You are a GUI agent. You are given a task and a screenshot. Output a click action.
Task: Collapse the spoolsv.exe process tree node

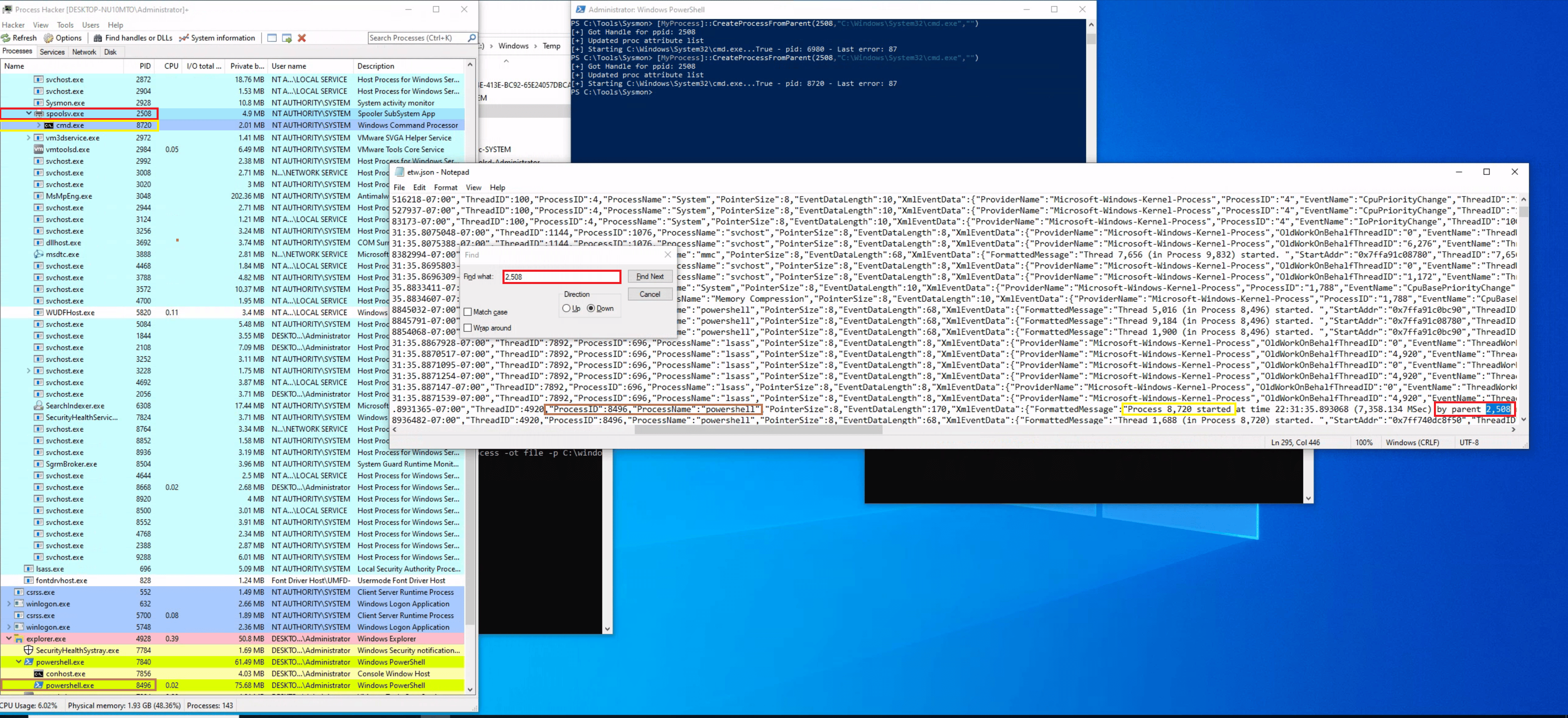point(29,114)
